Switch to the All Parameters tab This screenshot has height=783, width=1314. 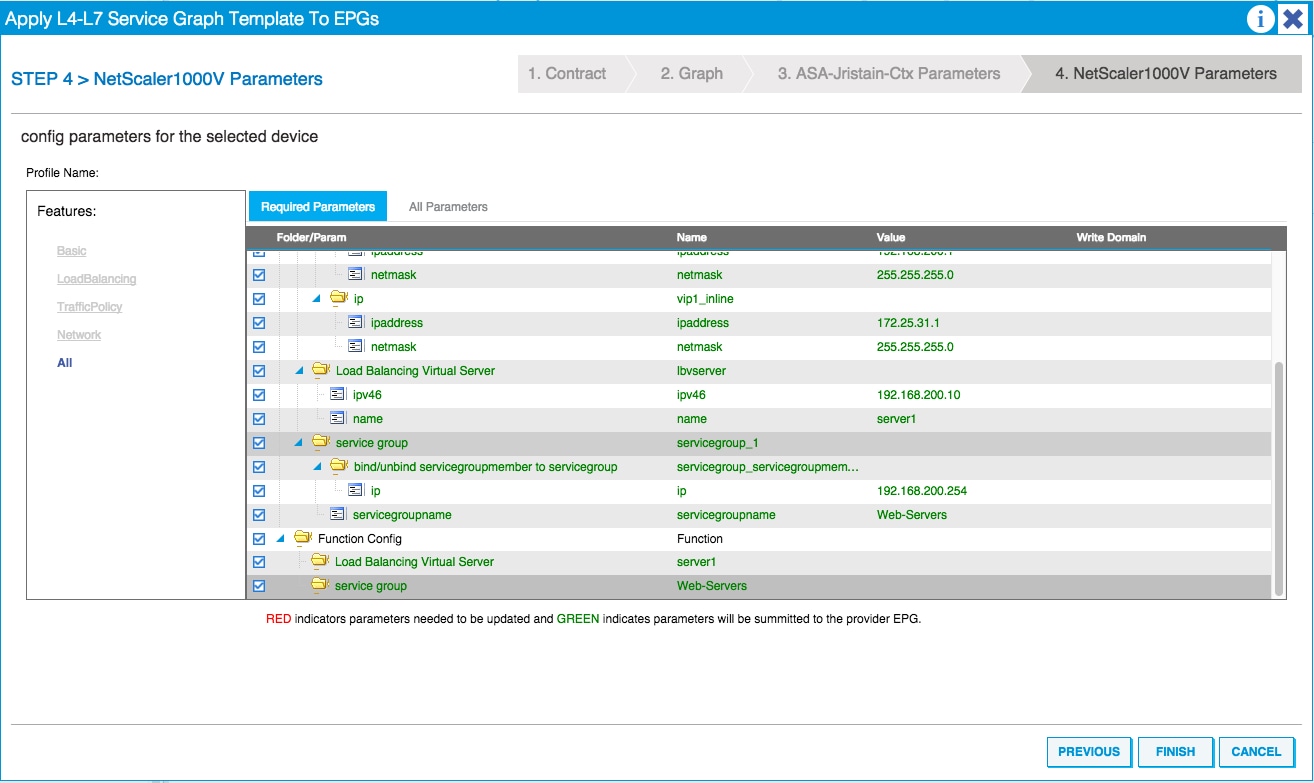coord(447,206)
